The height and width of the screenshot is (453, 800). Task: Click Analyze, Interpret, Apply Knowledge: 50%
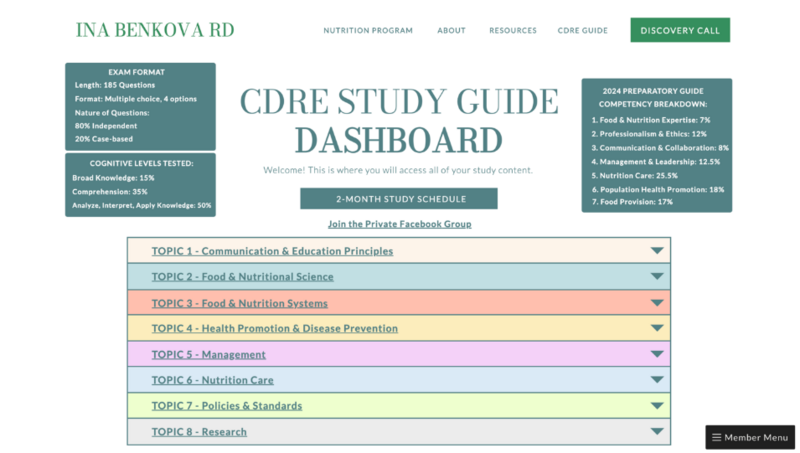[141, 206]
